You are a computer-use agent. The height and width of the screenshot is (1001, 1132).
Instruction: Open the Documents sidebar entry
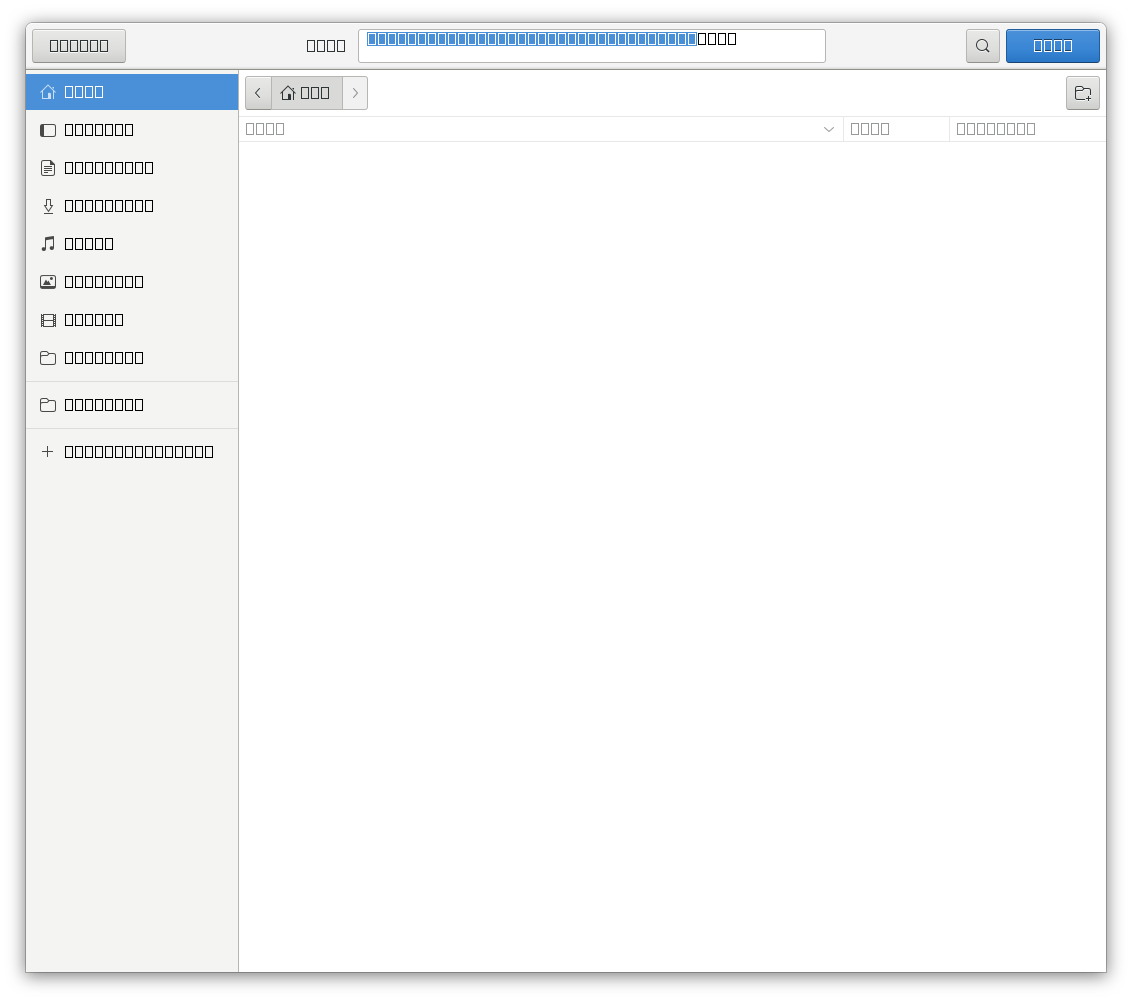[108, 167]
